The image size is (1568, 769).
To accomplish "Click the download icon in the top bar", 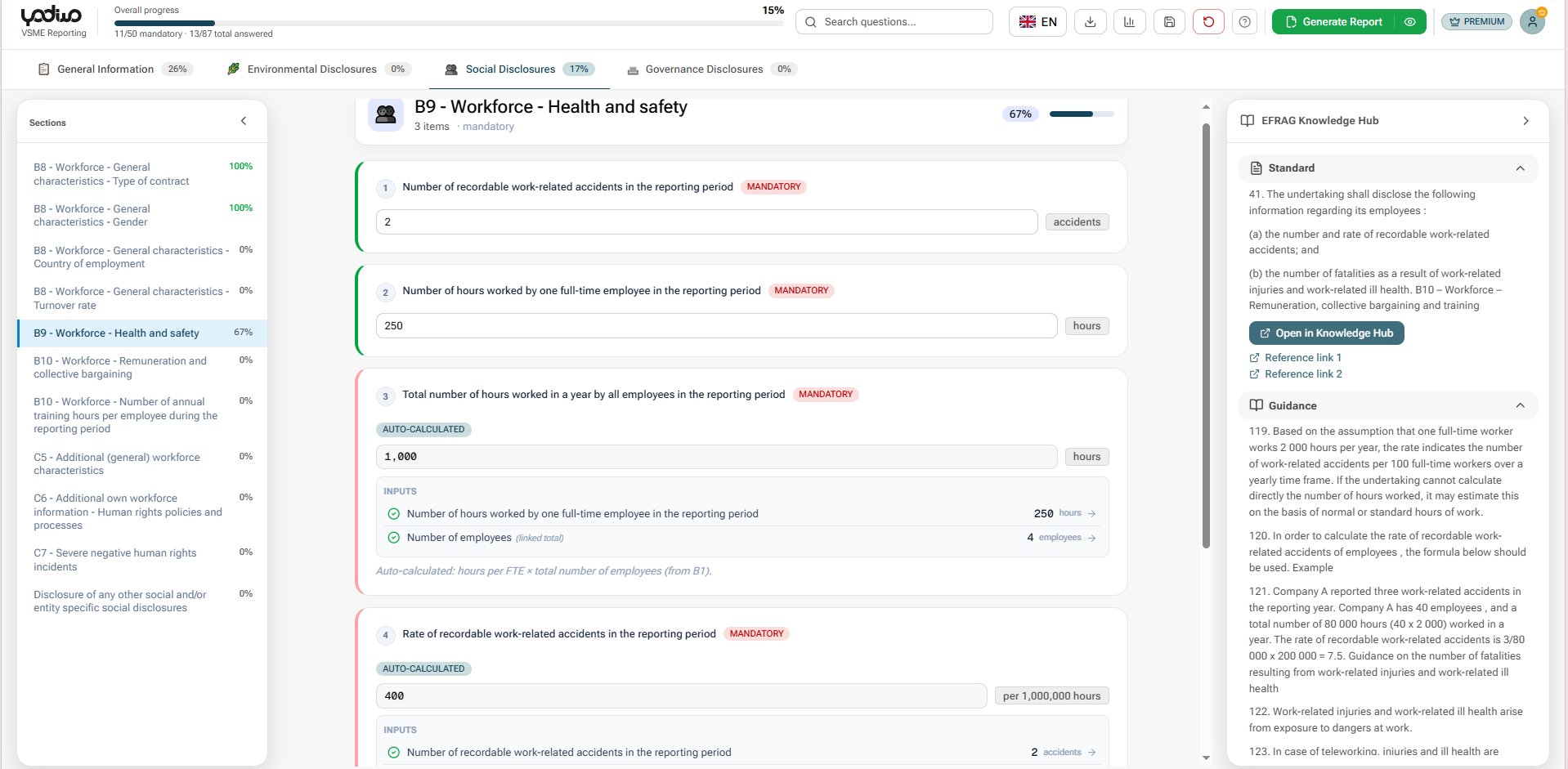I will point(1090,22).
